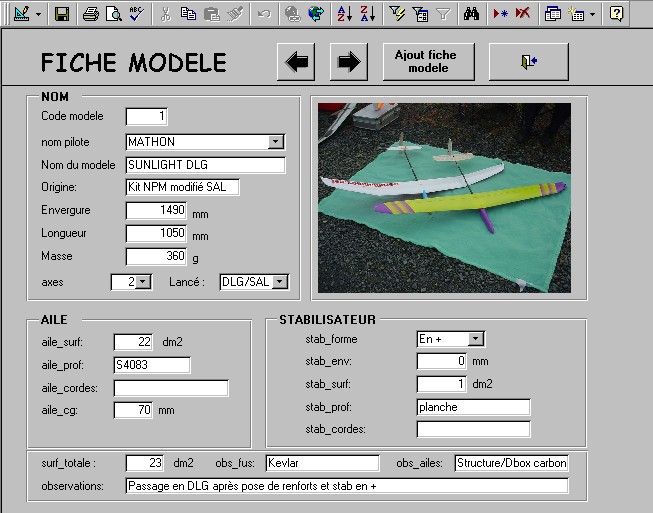The height and width of the screenshot is (513, 653).
Task: Click the Cut scissors icon
Action: click(165, 14)
